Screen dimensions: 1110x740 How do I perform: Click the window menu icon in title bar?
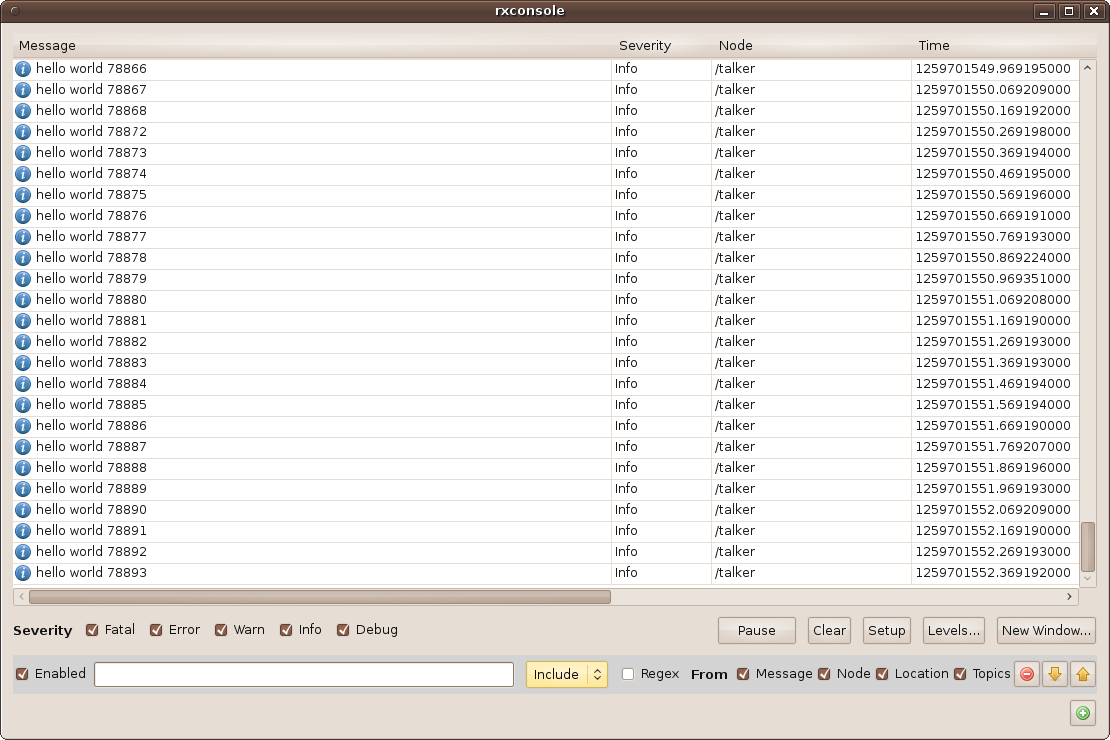[x=14, y=11]
